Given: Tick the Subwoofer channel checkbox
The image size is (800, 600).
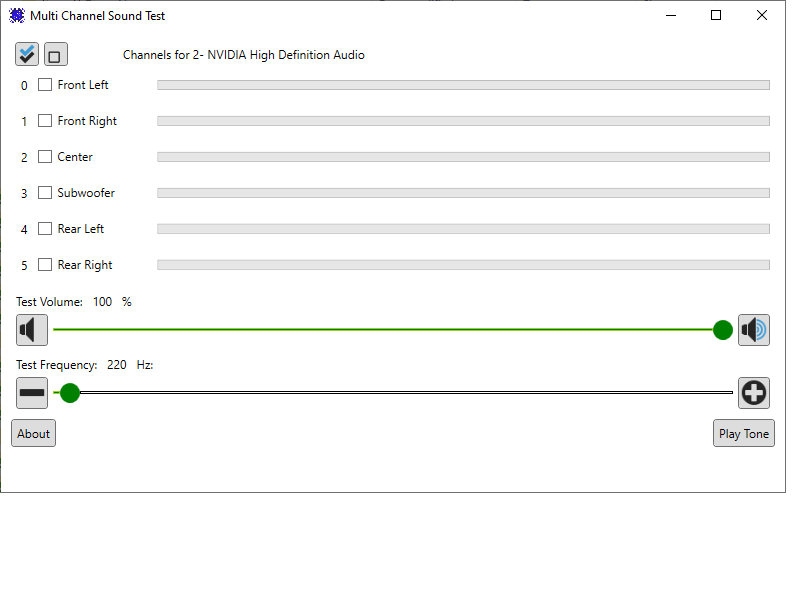Looking at the screenshot, I should pyautogui.click(x=45, y=193).
